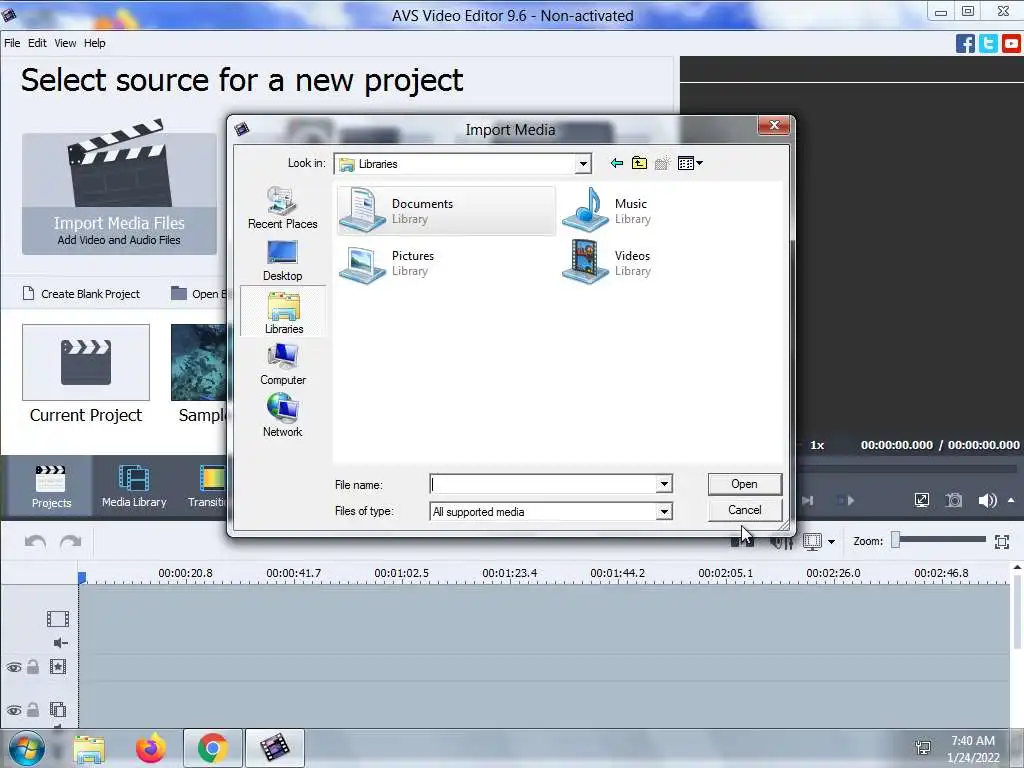1024x768 pixels.
Task: Select the Music library
Action: 607,210
